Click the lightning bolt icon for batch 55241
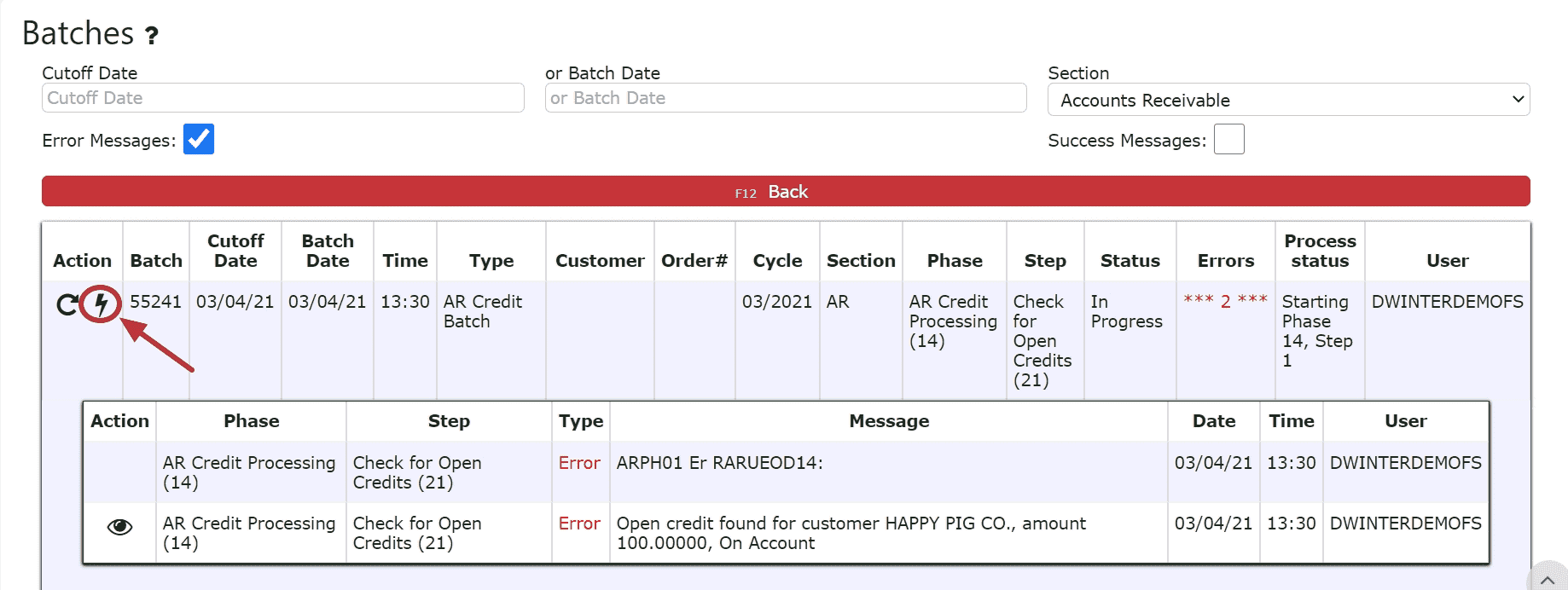The height and width of the screenshot is (590, 1568). pos(102,304)
